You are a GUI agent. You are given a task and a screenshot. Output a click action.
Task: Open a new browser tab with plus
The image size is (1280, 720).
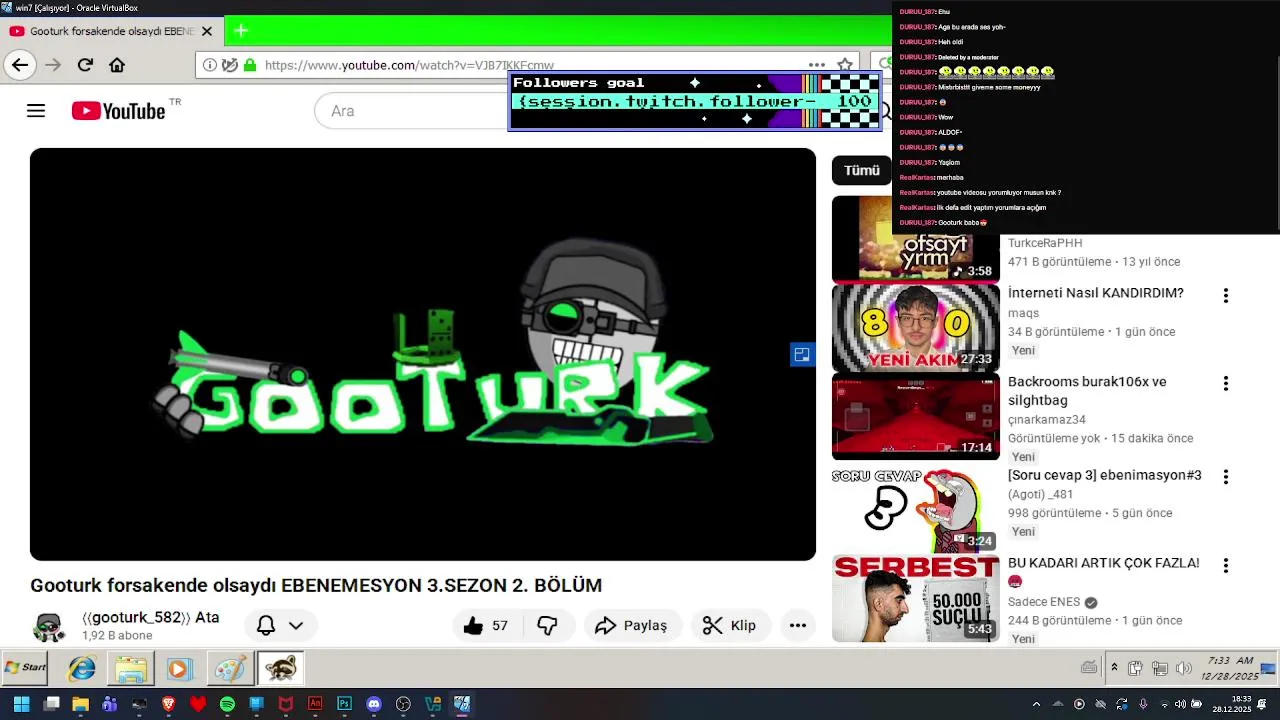(x=241, y=31)
